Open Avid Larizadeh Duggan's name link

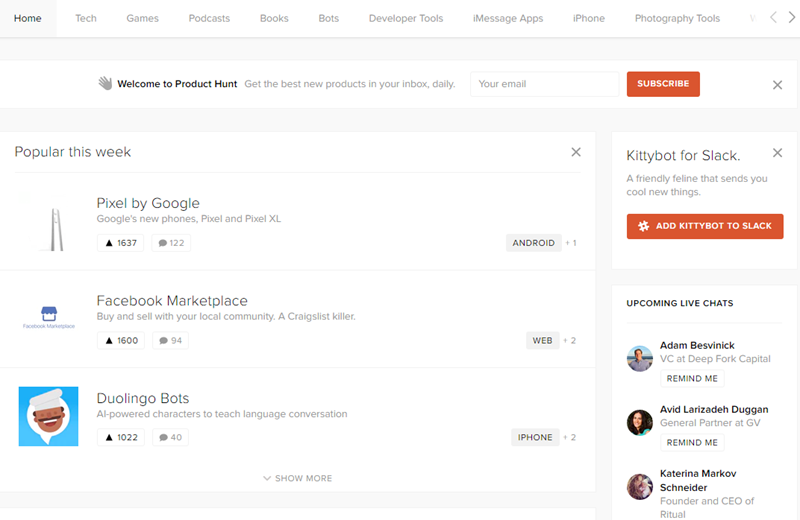point(714,409)
